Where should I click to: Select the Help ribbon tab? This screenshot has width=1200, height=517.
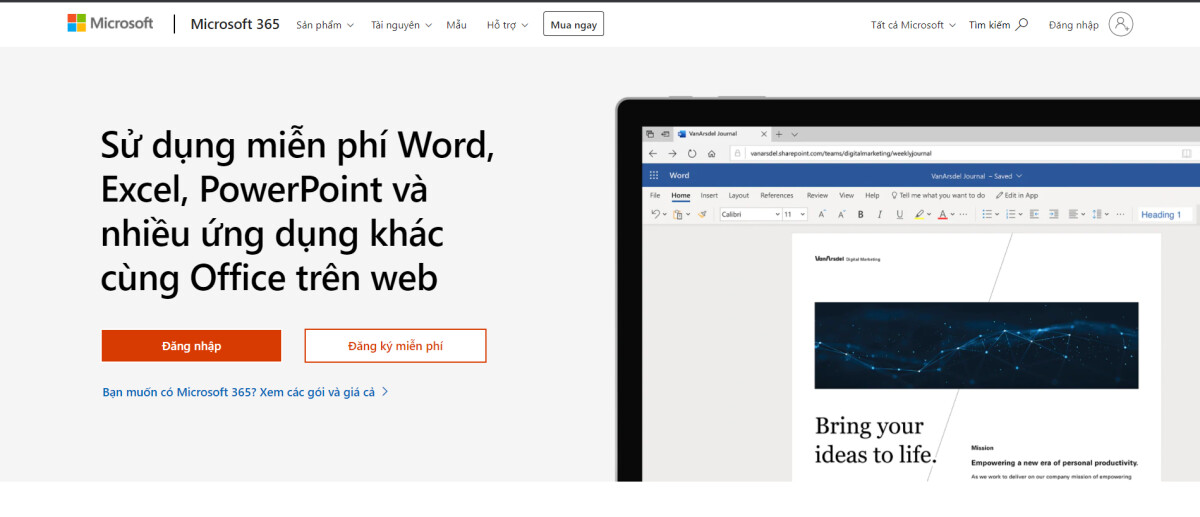point(872,195)
